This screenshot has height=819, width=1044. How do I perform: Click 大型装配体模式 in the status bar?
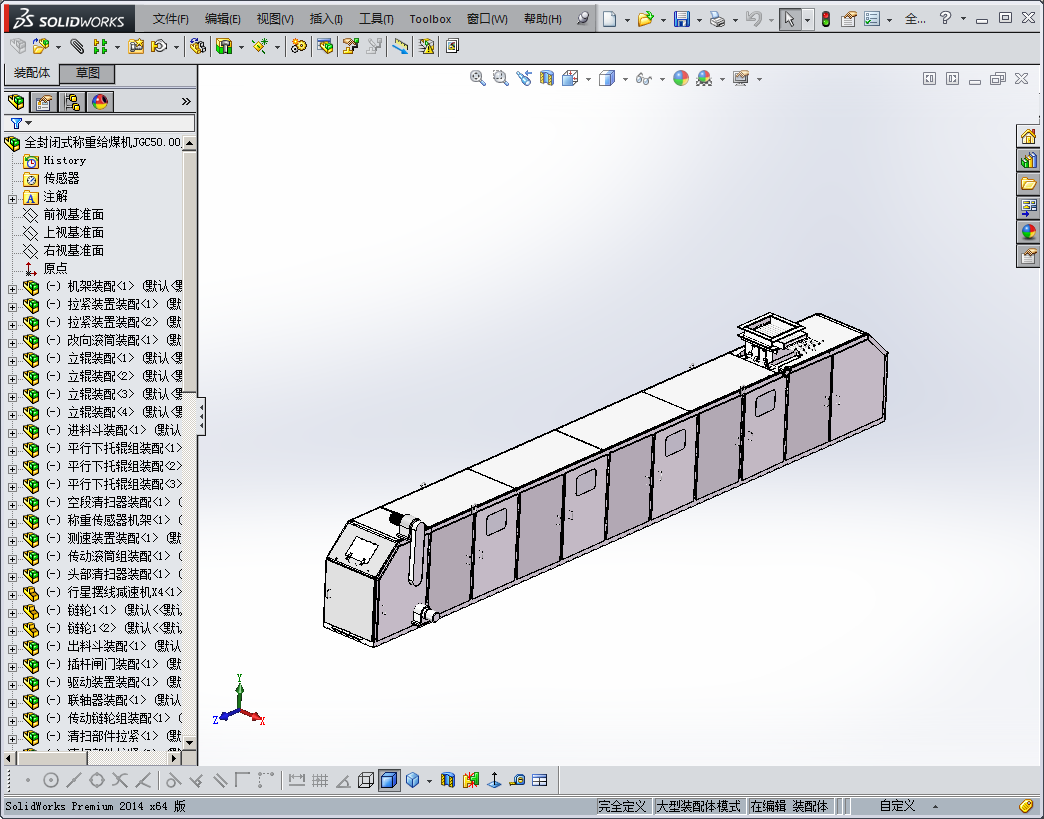[x=698, y=806]
